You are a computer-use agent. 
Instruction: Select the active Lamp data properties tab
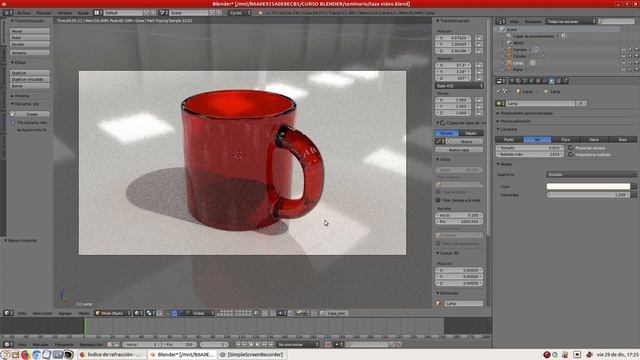click(551, 81)
